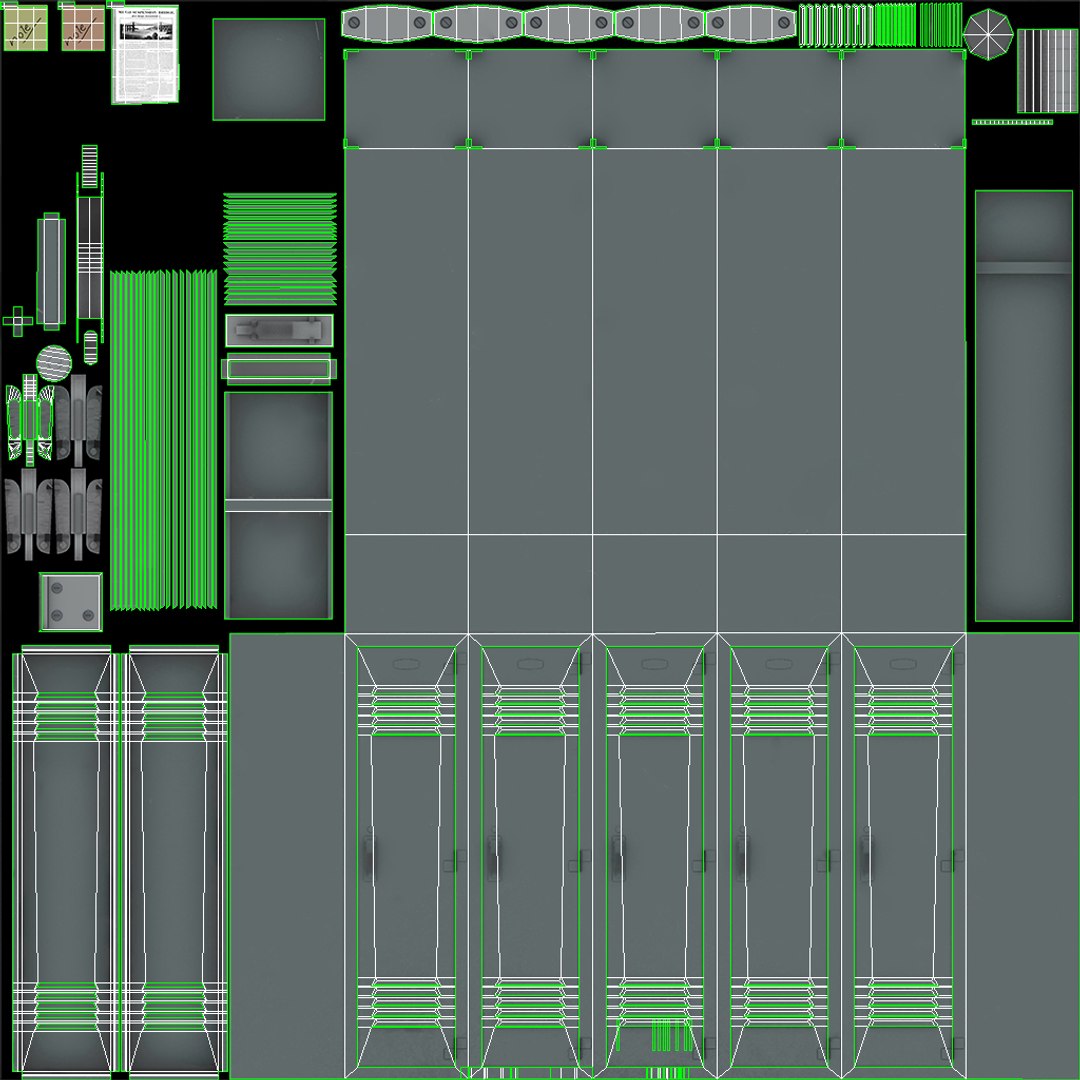
Task: Click the grayscale vertical-striped square island
Action: tap(1047, 70)
